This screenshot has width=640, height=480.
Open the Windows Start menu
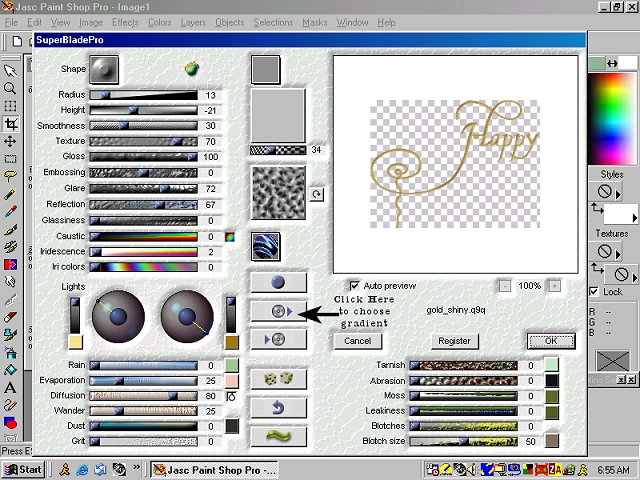tap(22, 469)
